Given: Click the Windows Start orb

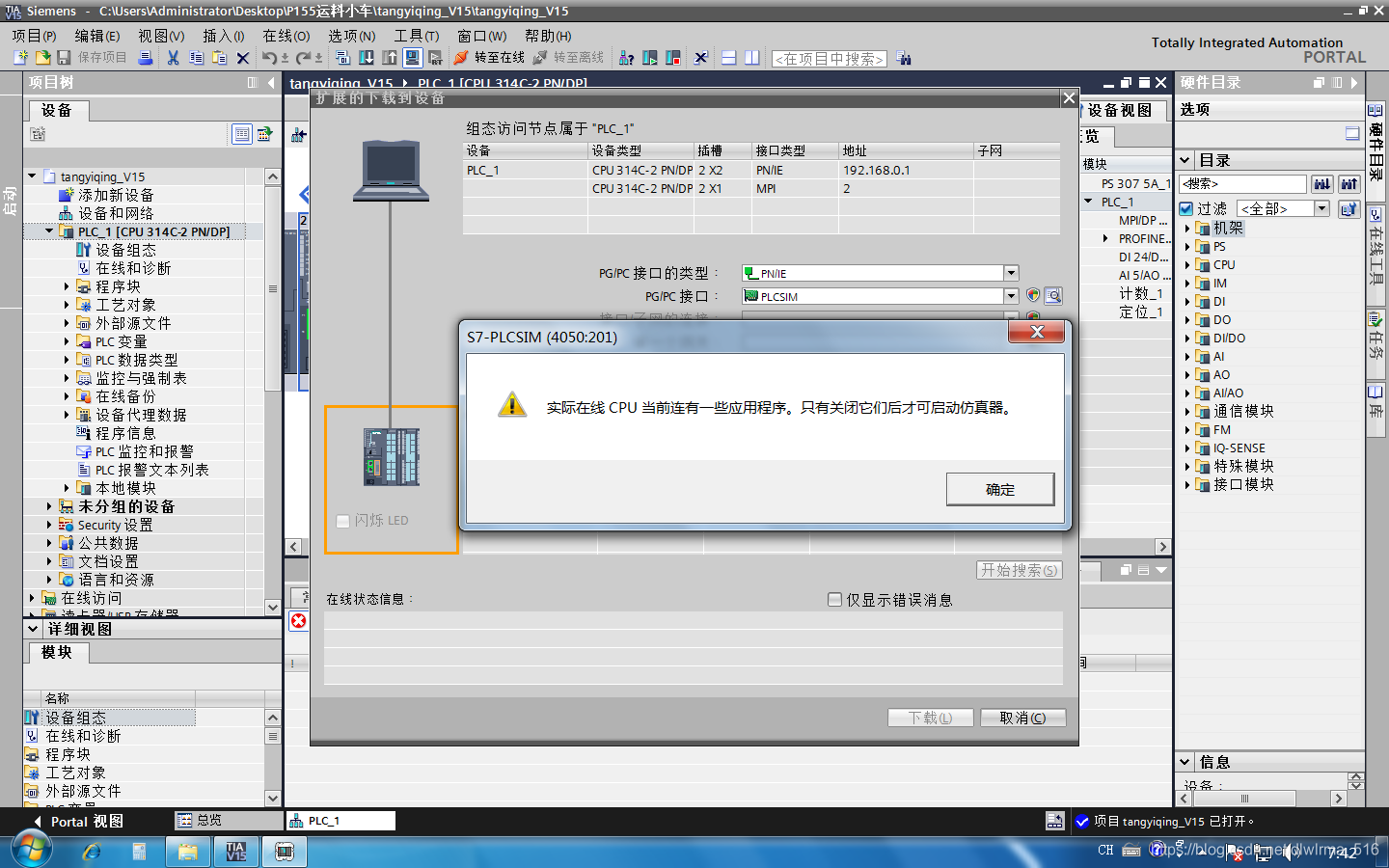Looking at the screenshot, I should 31,850.
